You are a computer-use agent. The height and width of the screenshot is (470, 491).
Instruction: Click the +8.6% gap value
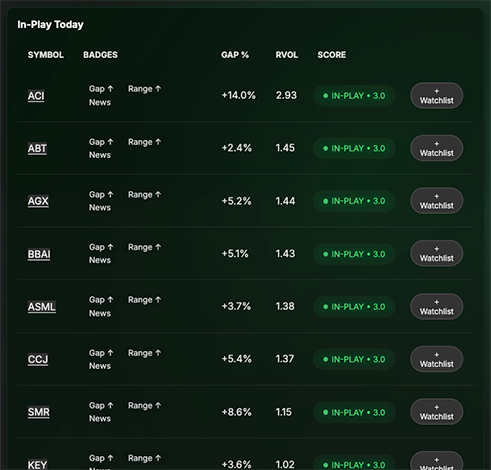point(237,412)
